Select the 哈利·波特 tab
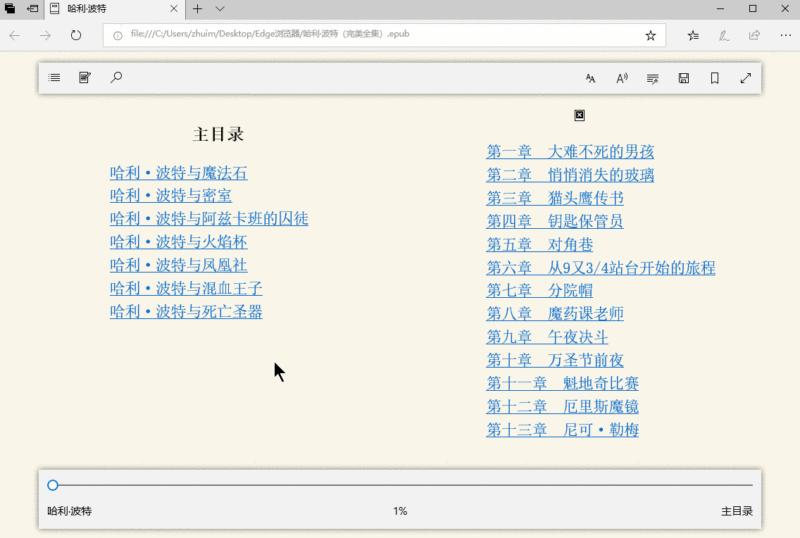800x538 pixels. (114, 9)
